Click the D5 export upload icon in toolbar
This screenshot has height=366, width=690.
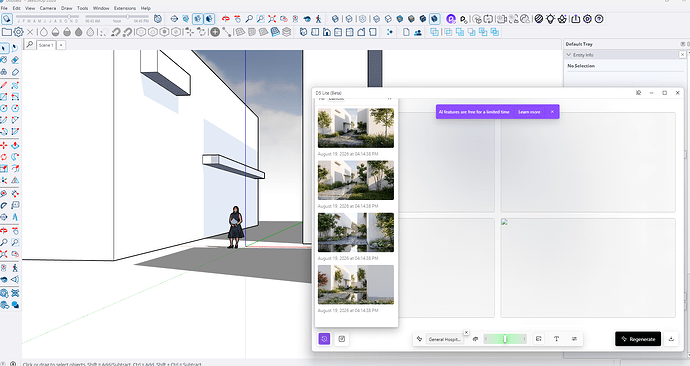coord(576,19)
